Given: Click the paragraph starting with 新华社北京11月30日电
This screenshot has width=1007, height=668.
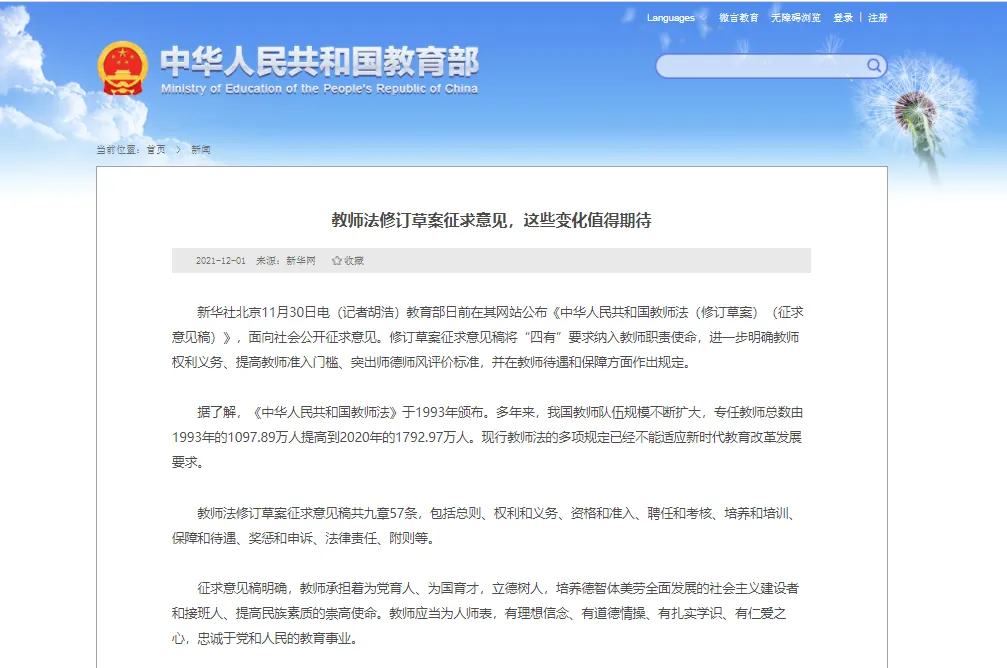Looking at the screenshot, I should tap(490, 336).
